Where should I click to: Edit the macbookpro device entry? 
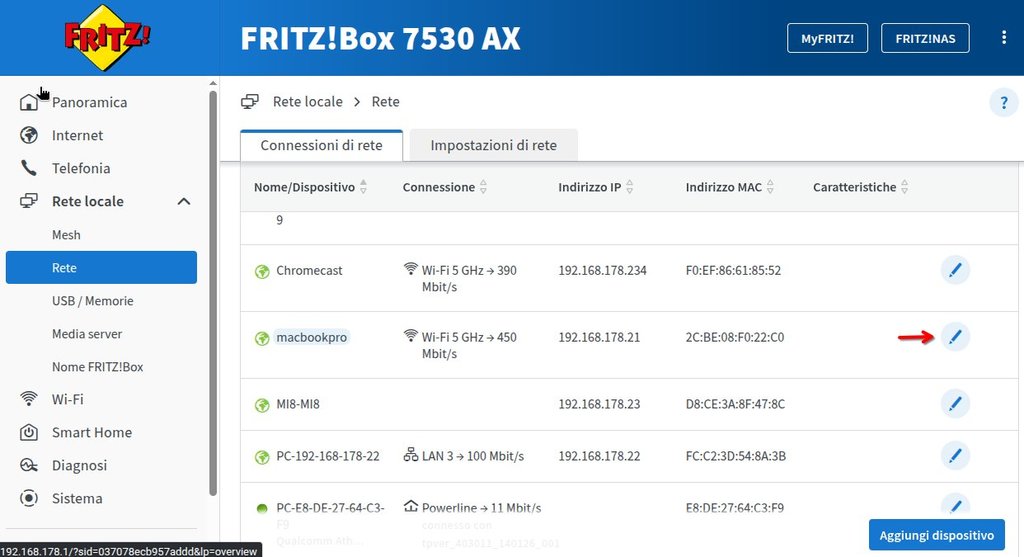pyautogui.click(x=955, y=337)
